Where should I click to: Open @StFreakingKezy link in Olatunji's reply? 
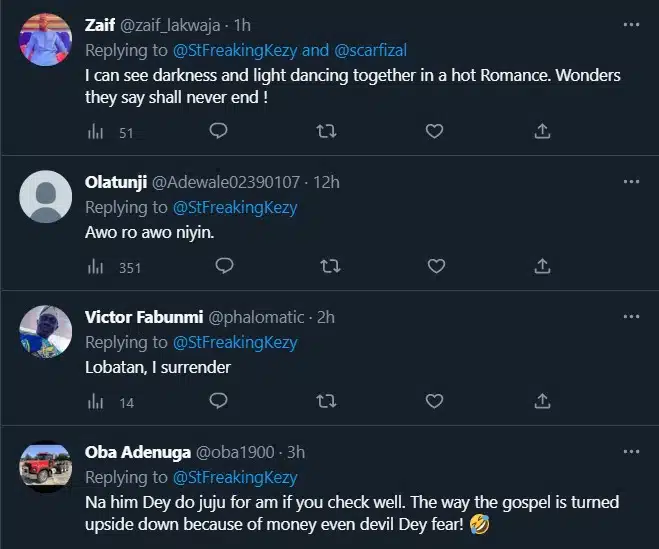click(x=235, y=208)
